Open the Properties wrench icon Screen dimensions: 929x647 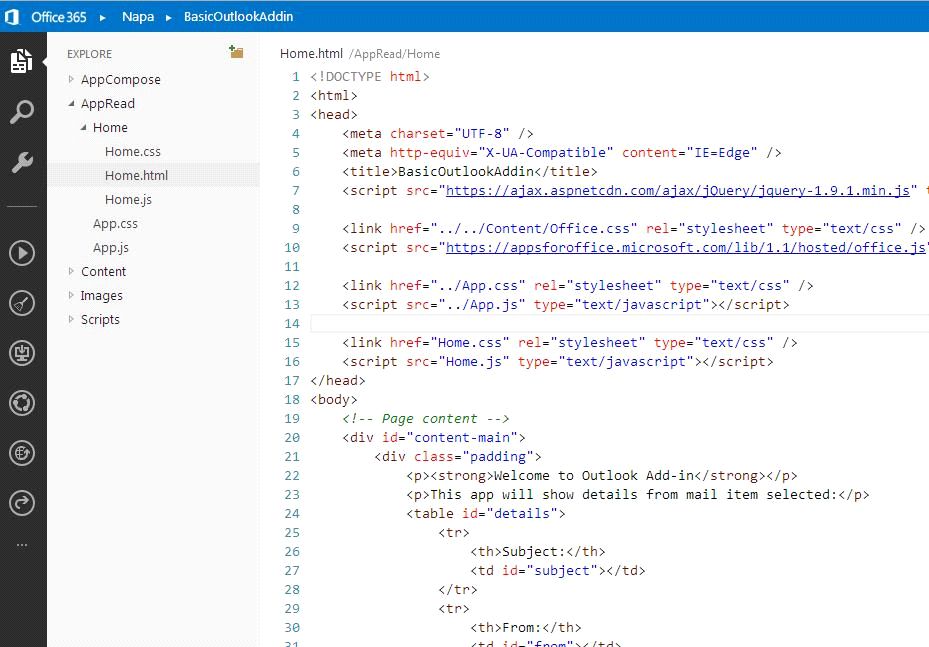click(22, 162)
